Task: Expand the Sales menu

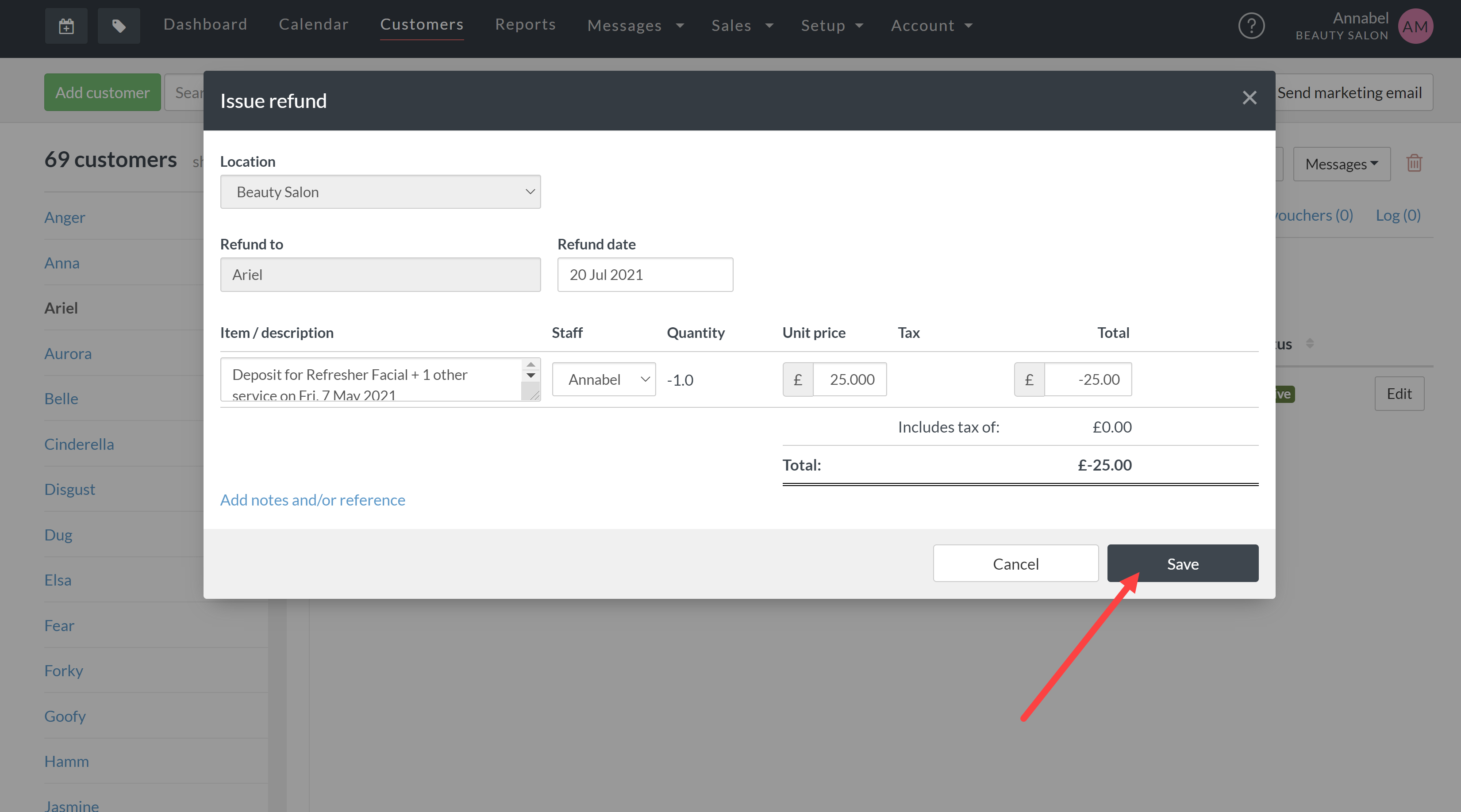Action: coord(742,26)
